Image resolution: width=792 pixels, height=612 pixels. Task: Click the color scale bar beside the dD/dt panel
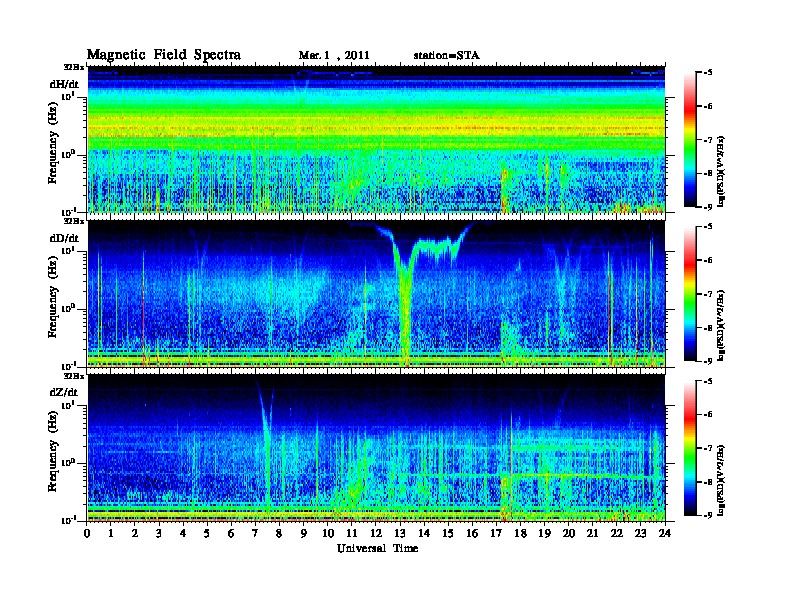click(x=690, y=294)
